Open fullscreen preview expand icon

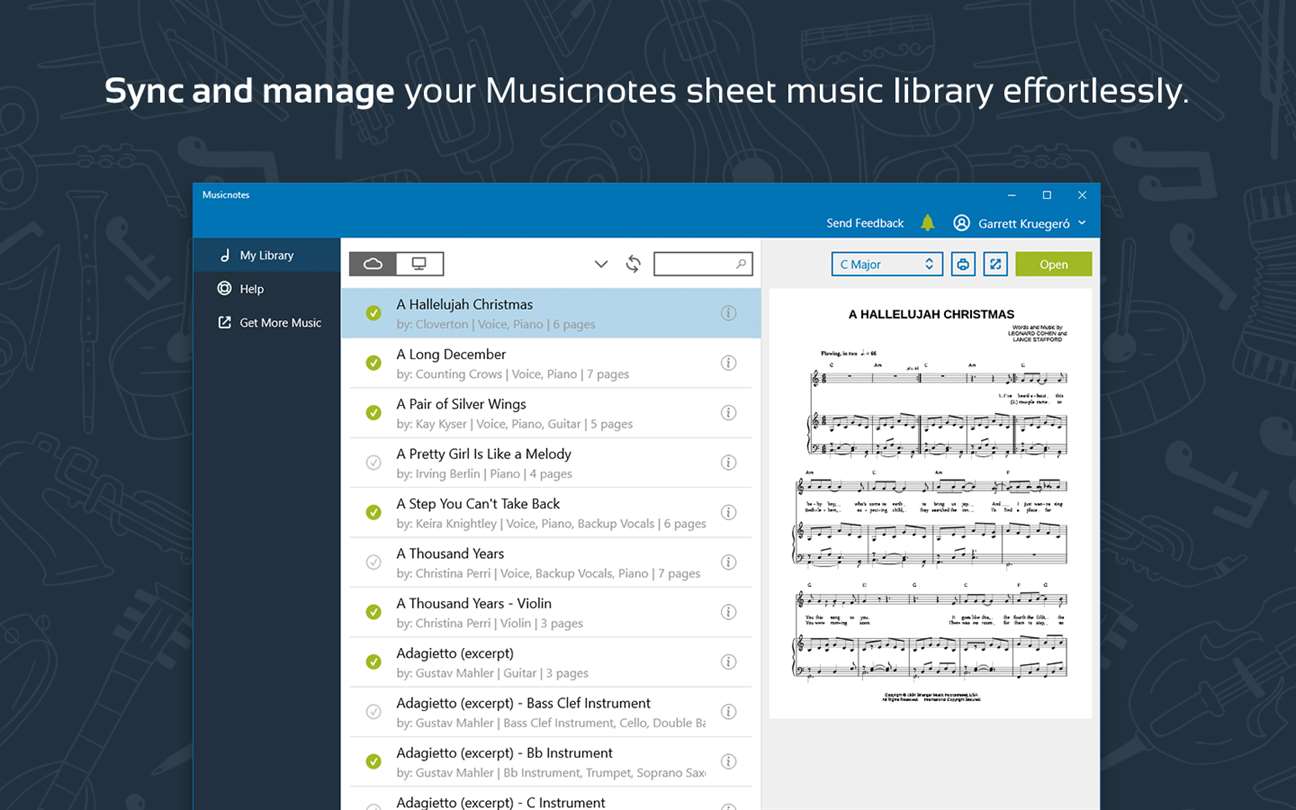pyautogui.click(x=995, y=264)
